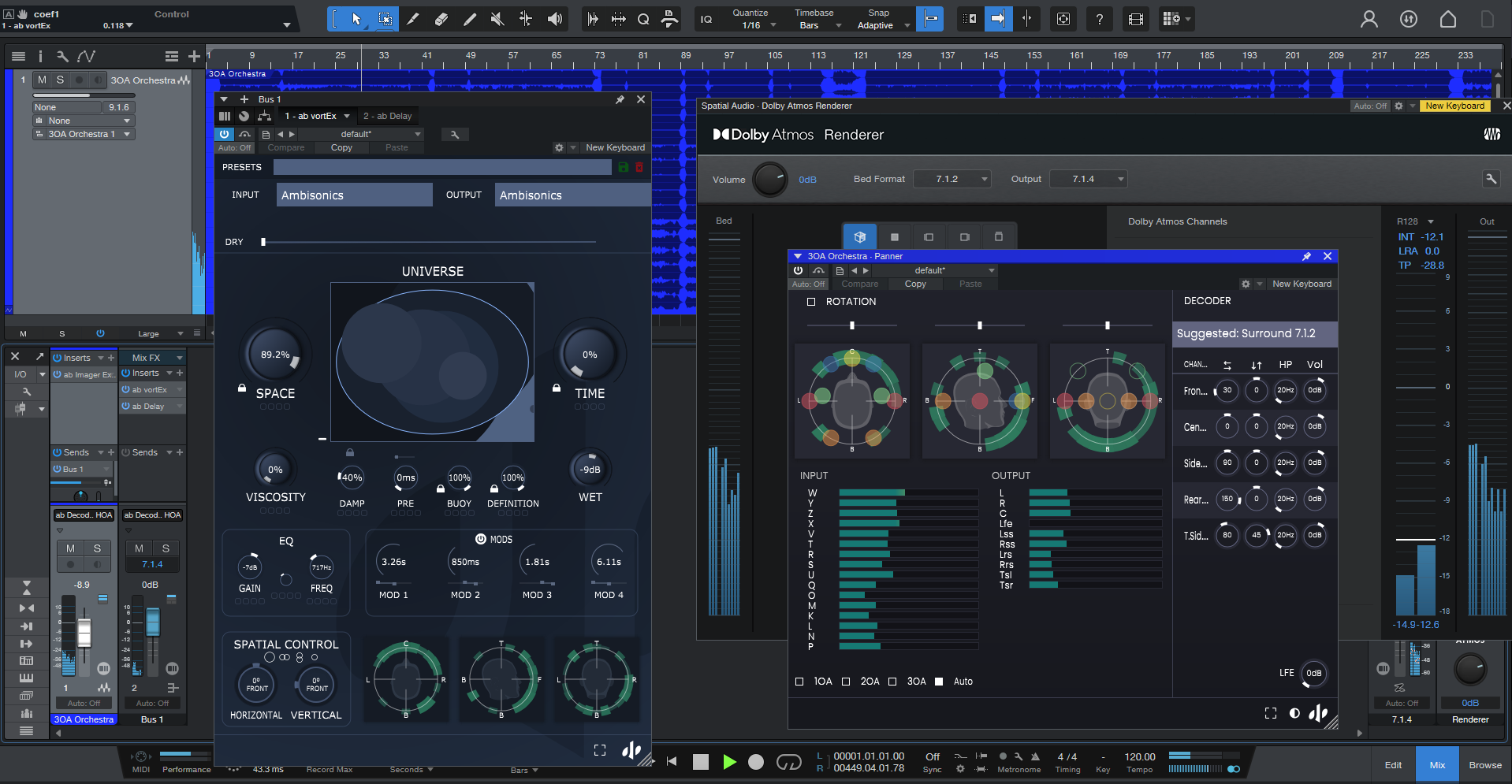Switch to the Mix view

[1437, 765]
